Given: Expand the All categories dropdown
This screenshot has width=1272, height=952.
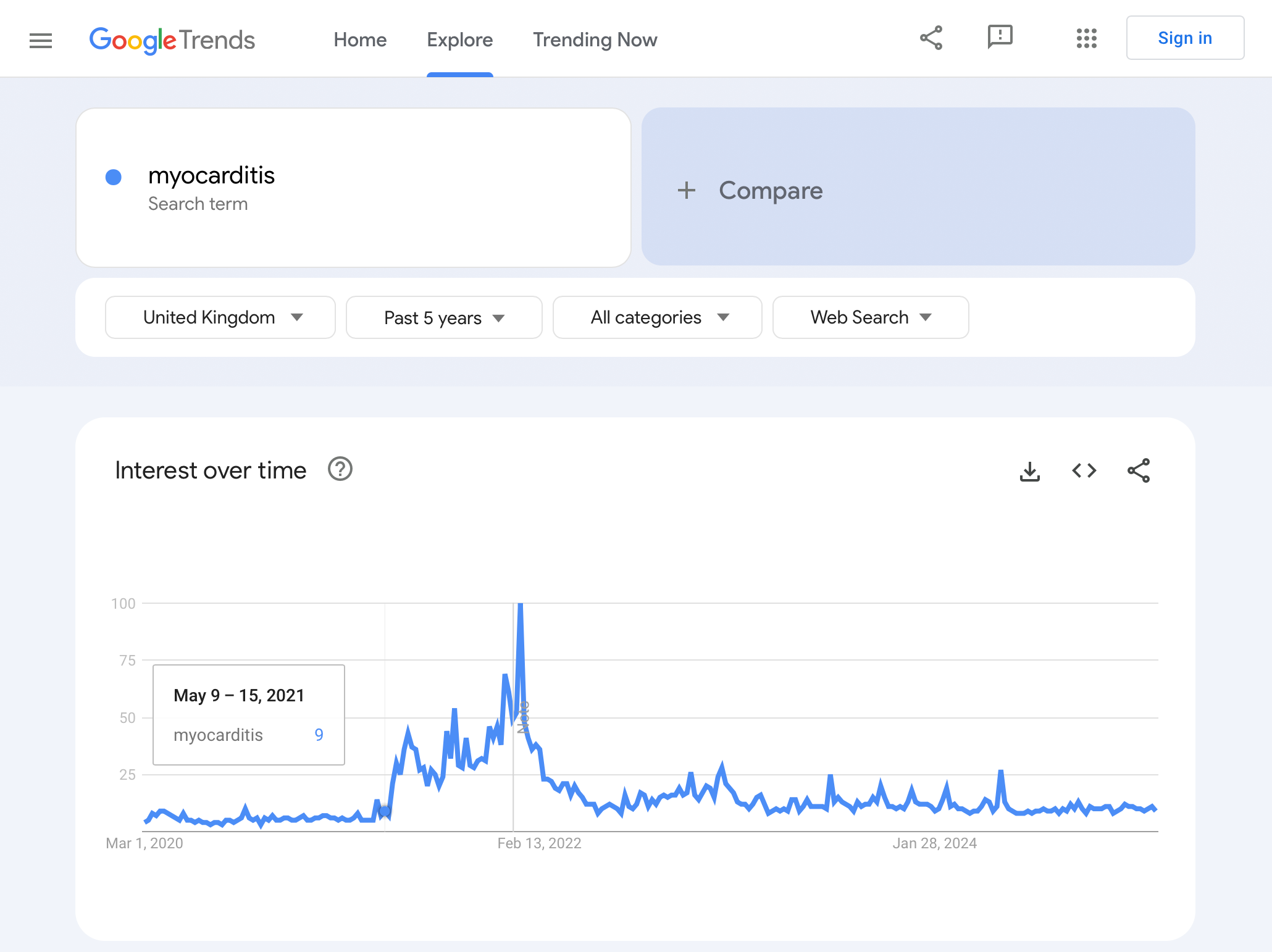Looking at the screenshot, I should click(657, 317).
